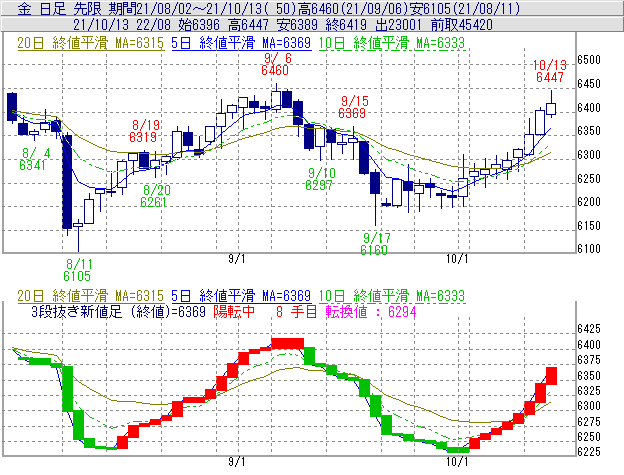This screenshot has height=475, width=624.
Task: Click the 6500 price axis label
Action: tap(589, 60)
